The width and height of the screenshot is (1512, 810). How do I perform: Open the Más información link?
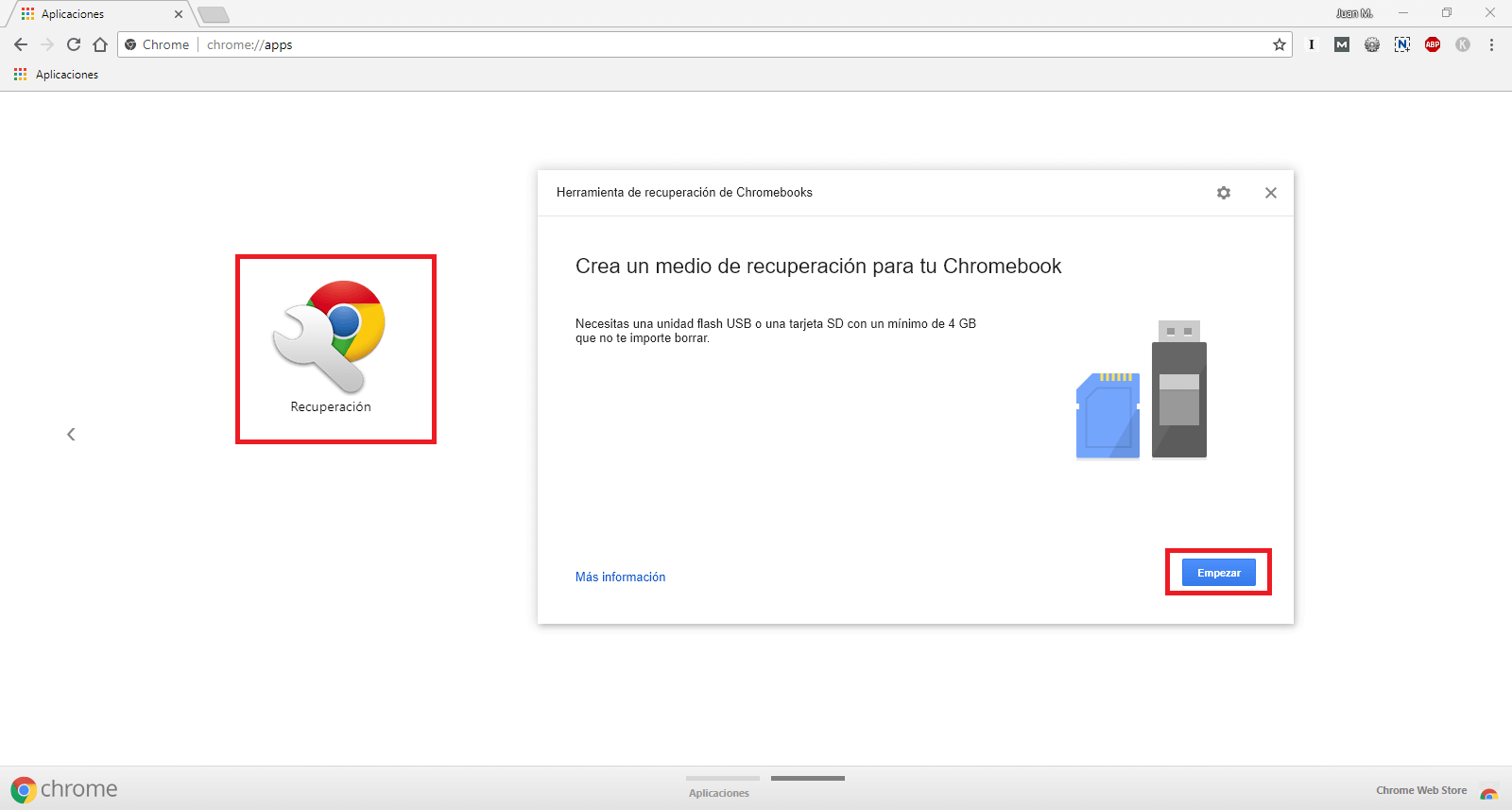pos(620,577)
